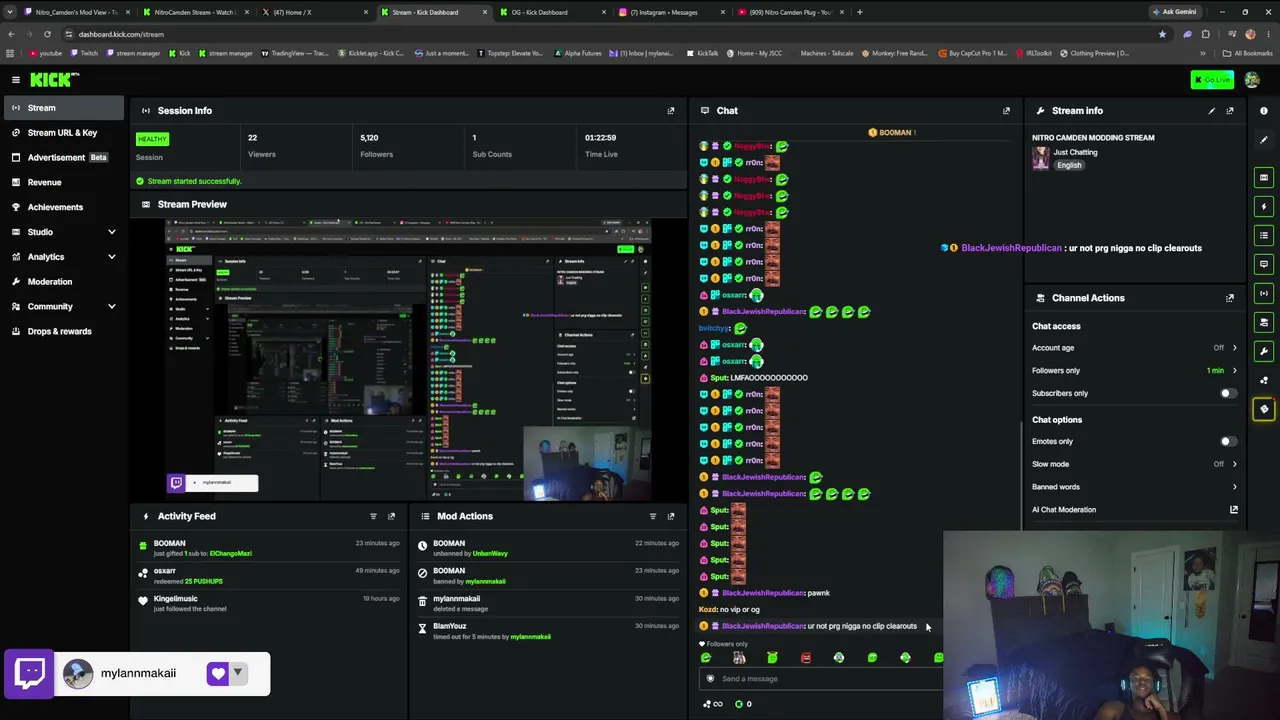Viewport: 1280px width, 720px height.
Task: Click the highlighted tag icon in right rail
Action: 1264,409
